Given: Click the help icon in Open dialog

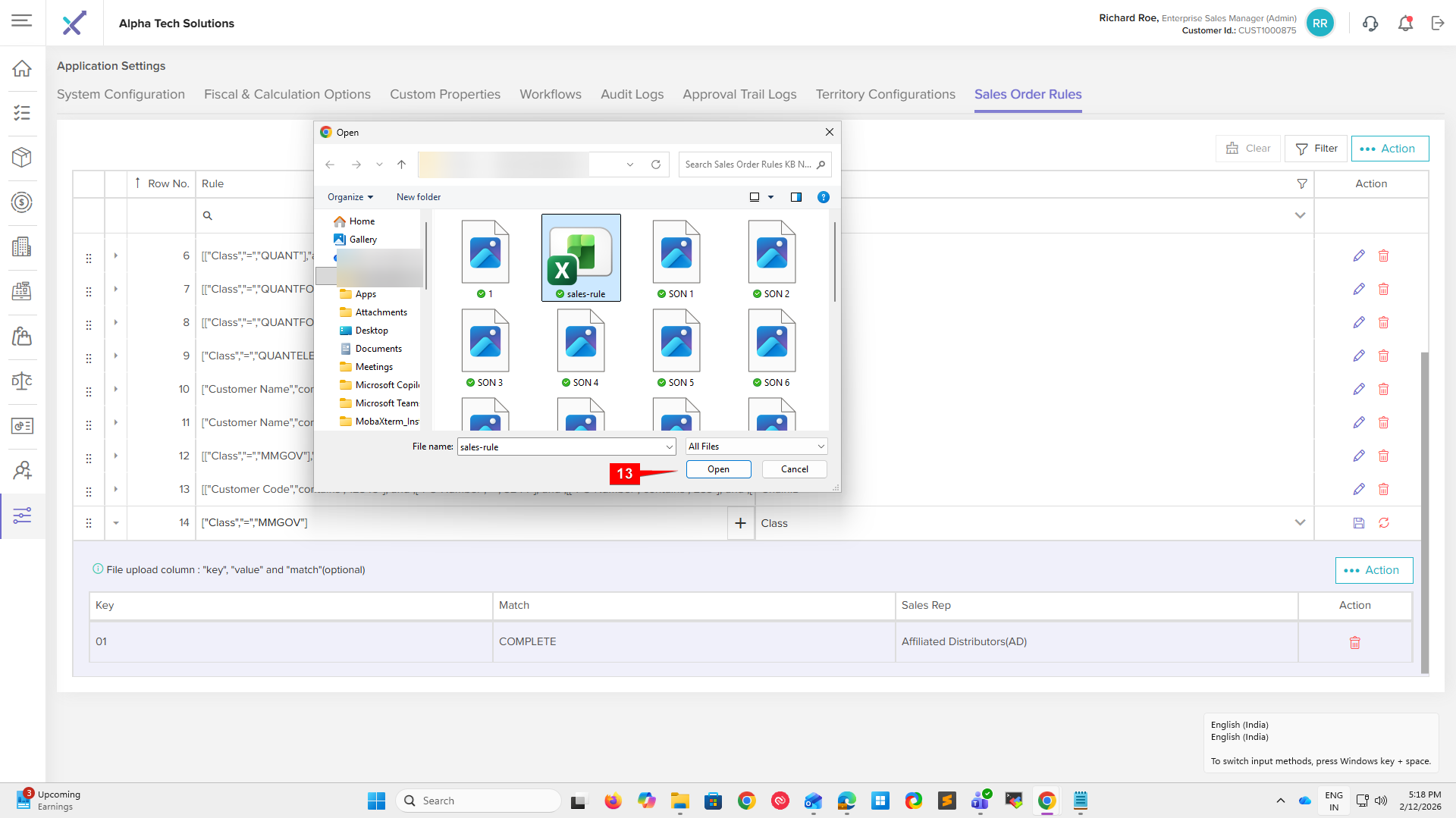Looking at the screenshot, I should pyautogui.click(x=823, y=197).
